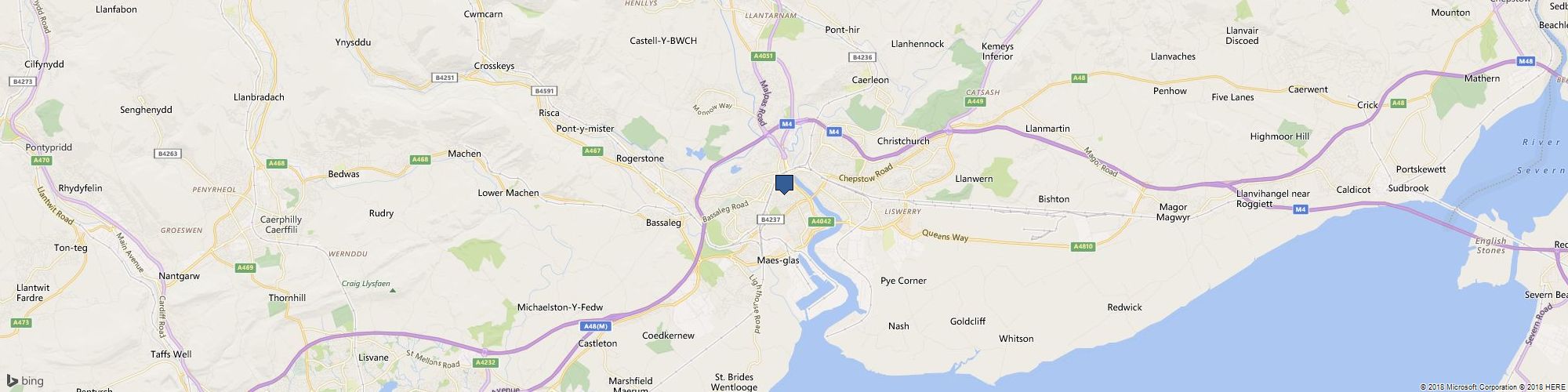Open the Bing logo link
The width and height of the screenshot is (1568, 392).
tap(25, 381)
